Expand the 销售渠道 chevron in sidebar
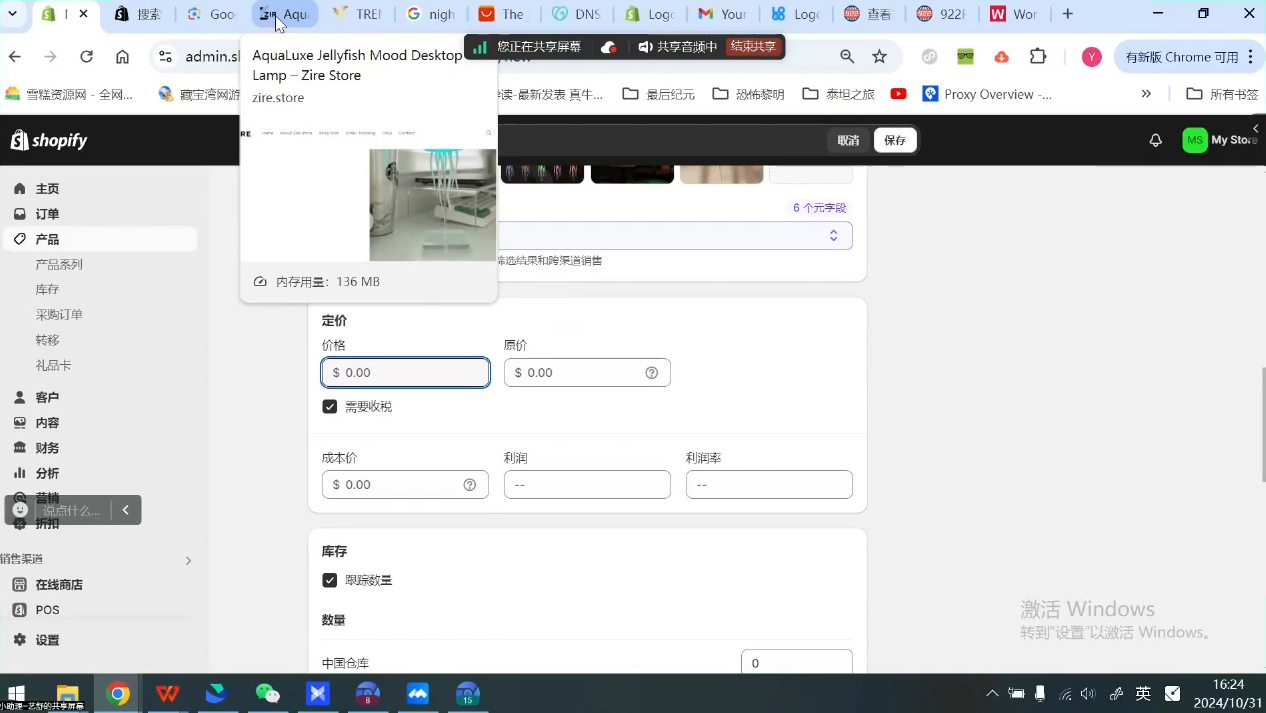The image size is (1266, 713). [x=188, y=560]
